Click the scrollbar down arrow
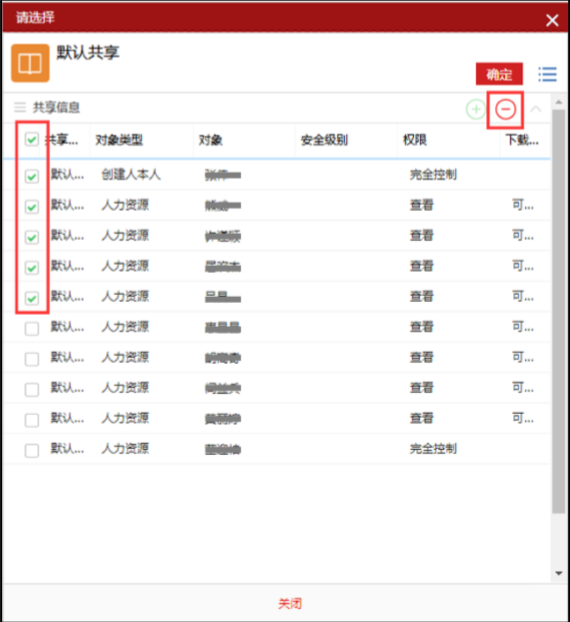Screen dimensions: 570x622 [559, 573]
